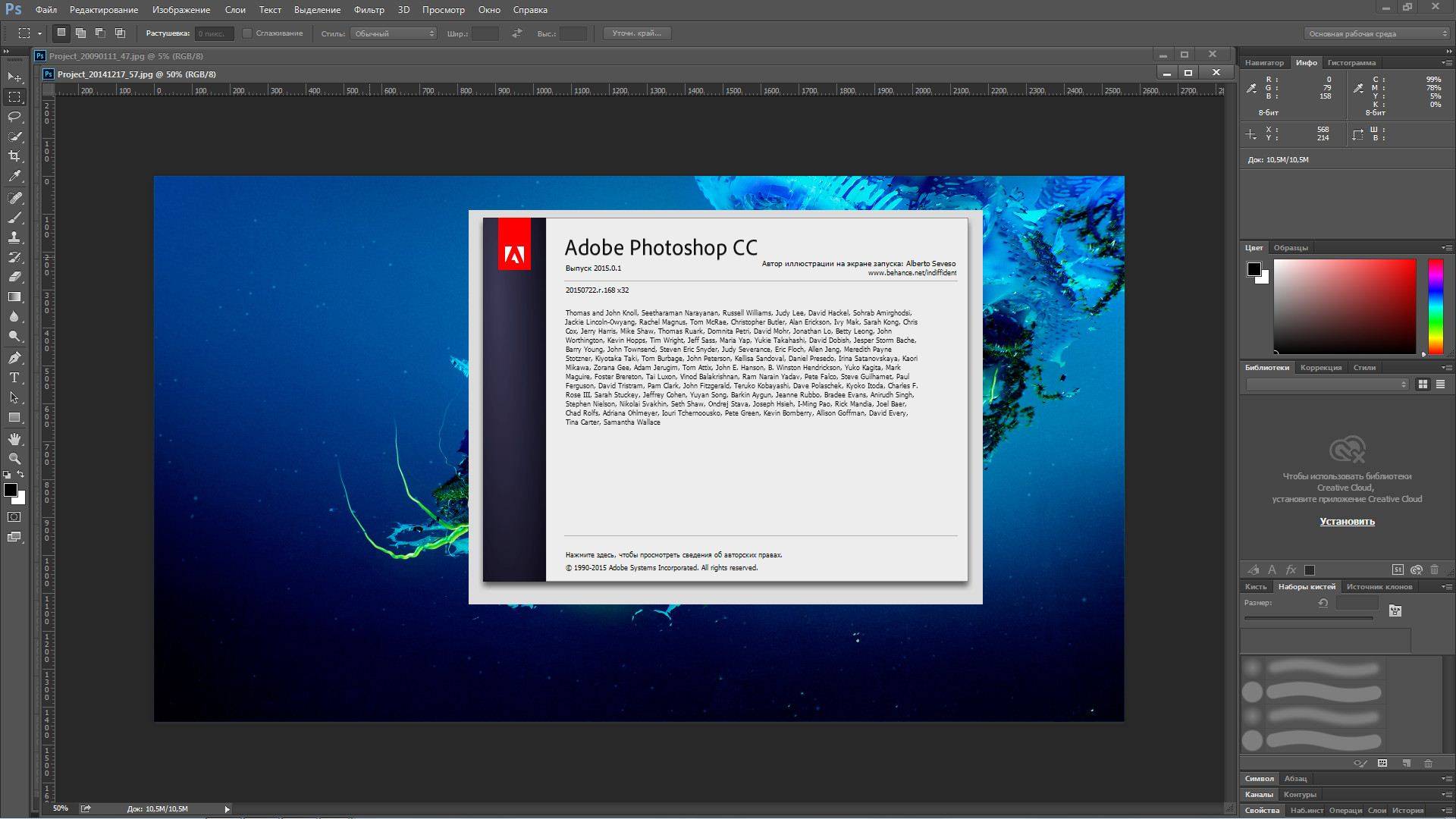The image size is (1456, 819).
Task: Select the Rectangular Marquee tool in the tool panel
Action: click(14, 97)
